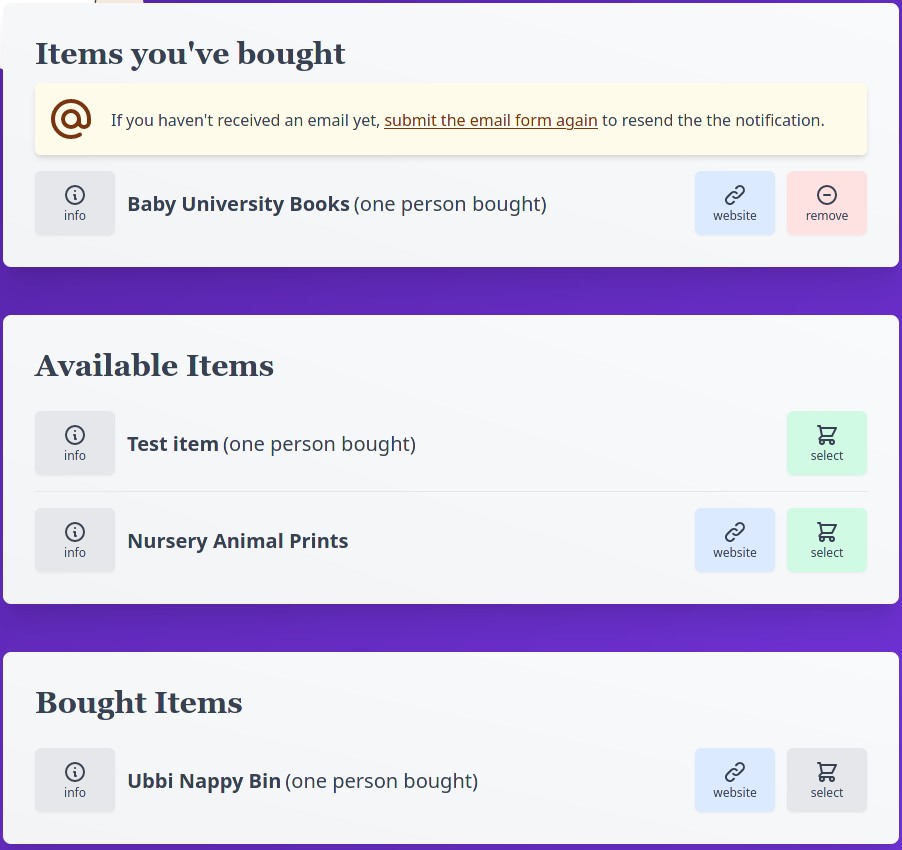Click the 'Available Items' section heading

(x=154, y=365)
